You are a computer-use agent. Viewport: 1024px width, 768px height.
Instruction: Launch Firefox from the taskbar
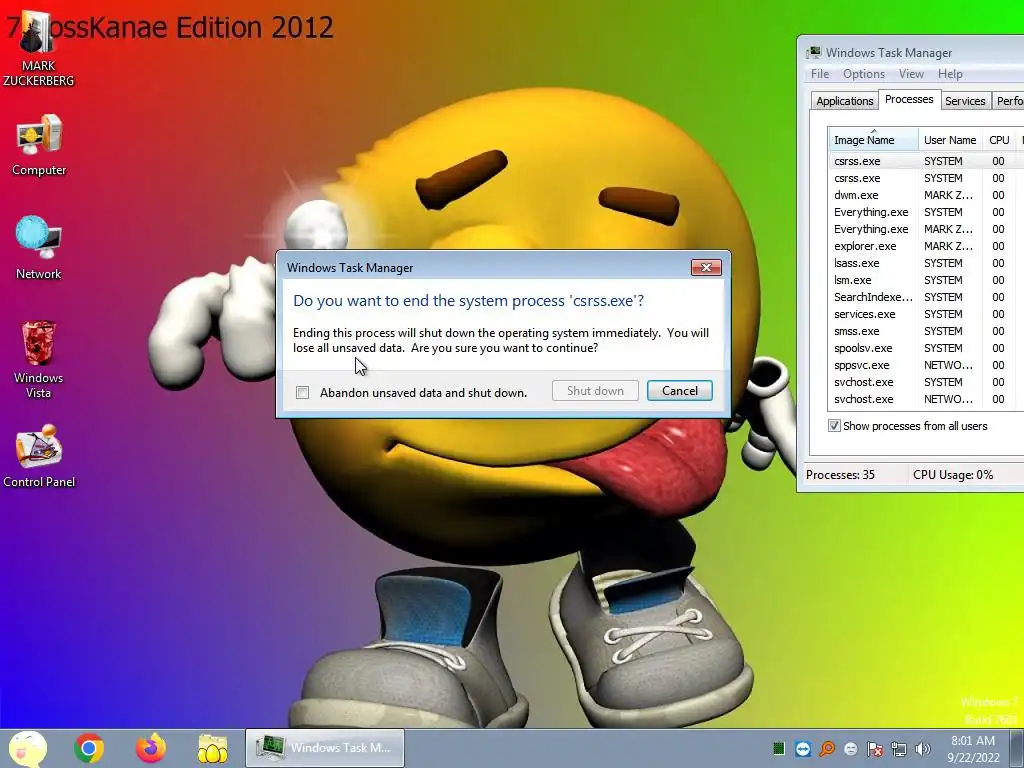tap(151, 748)
